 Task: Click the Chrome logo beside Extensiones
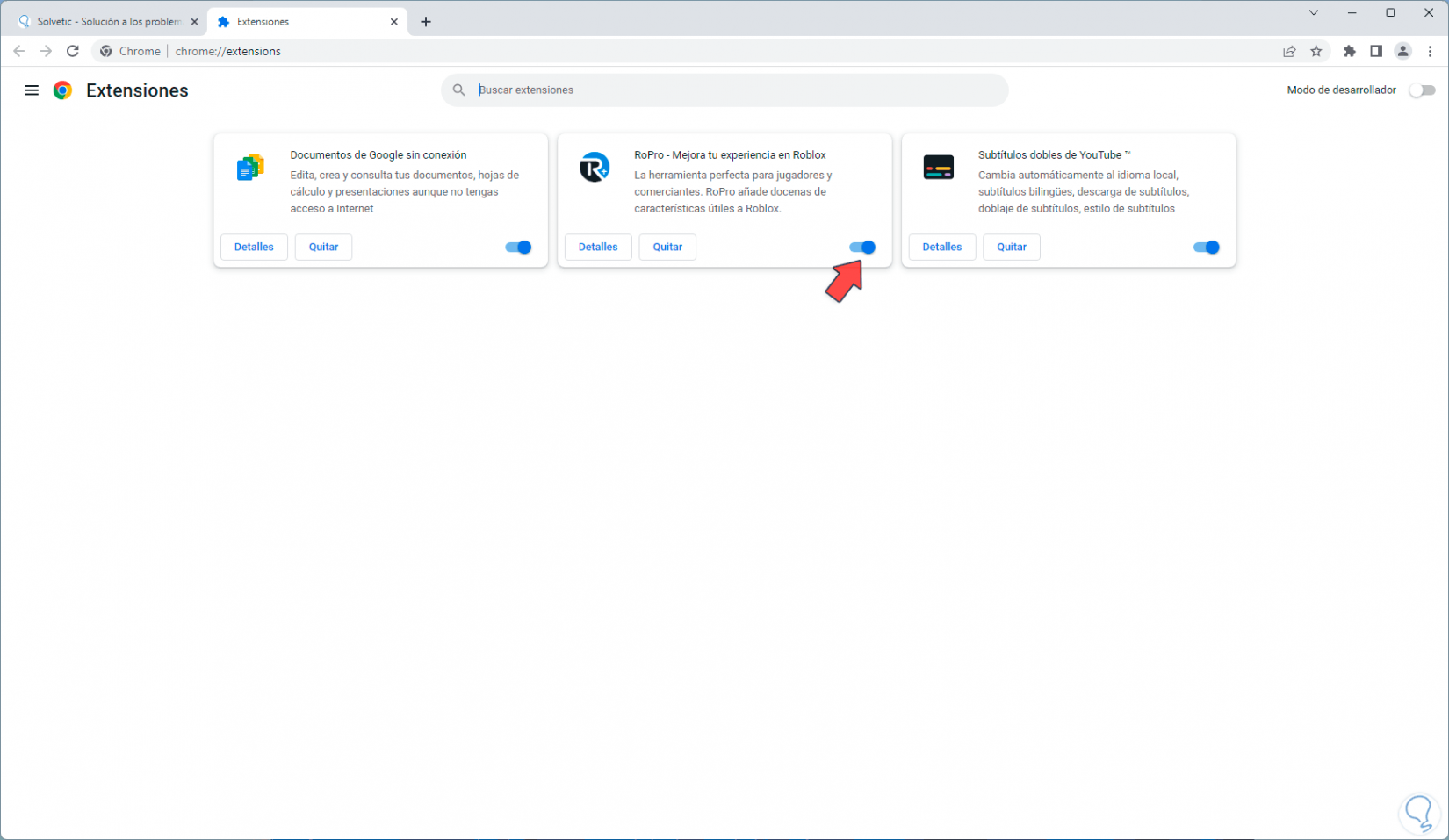62,90
